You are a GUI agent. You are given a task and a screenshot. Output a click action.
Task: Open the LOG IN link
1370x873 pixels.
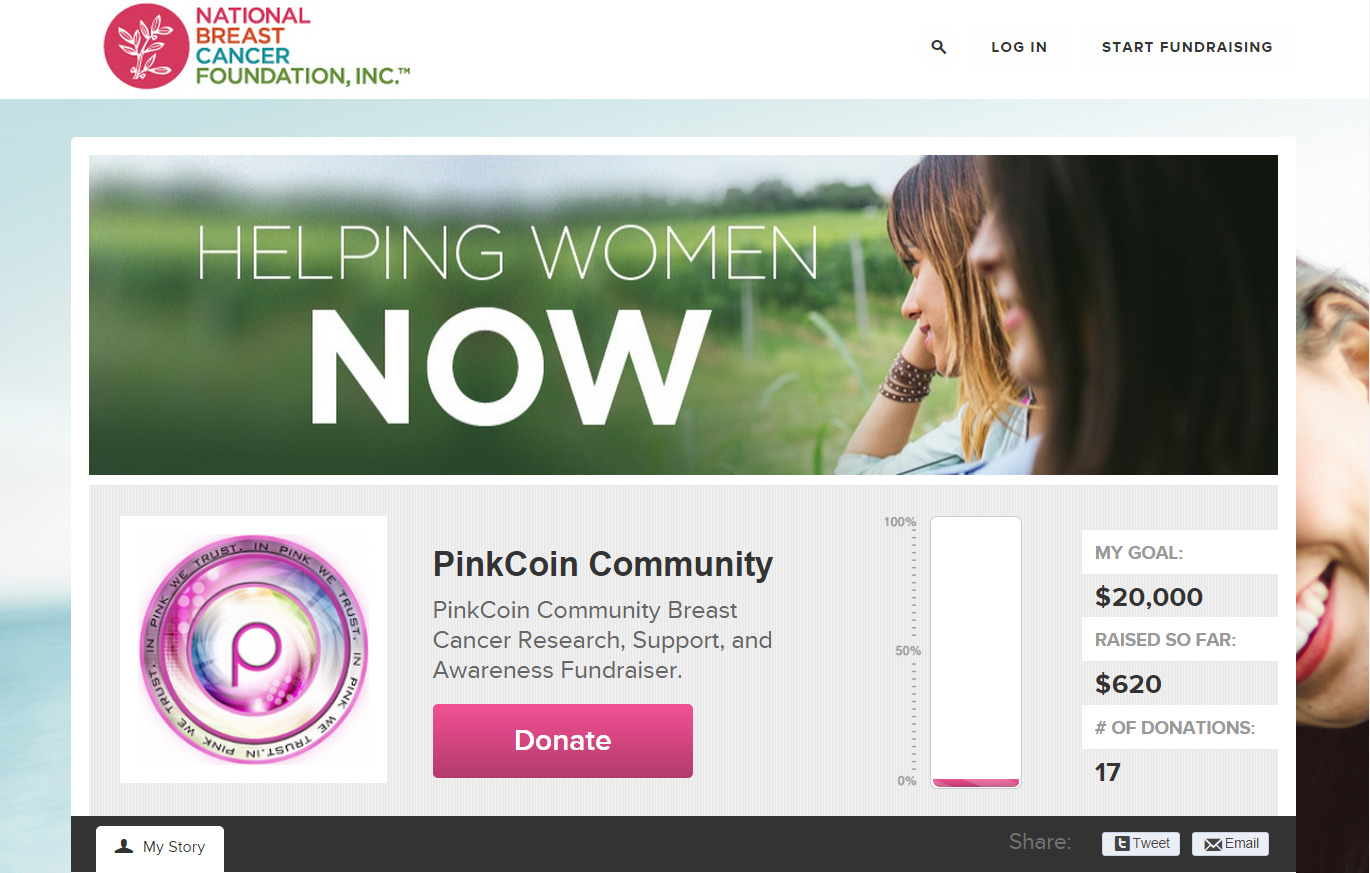tap(1019, 47)
